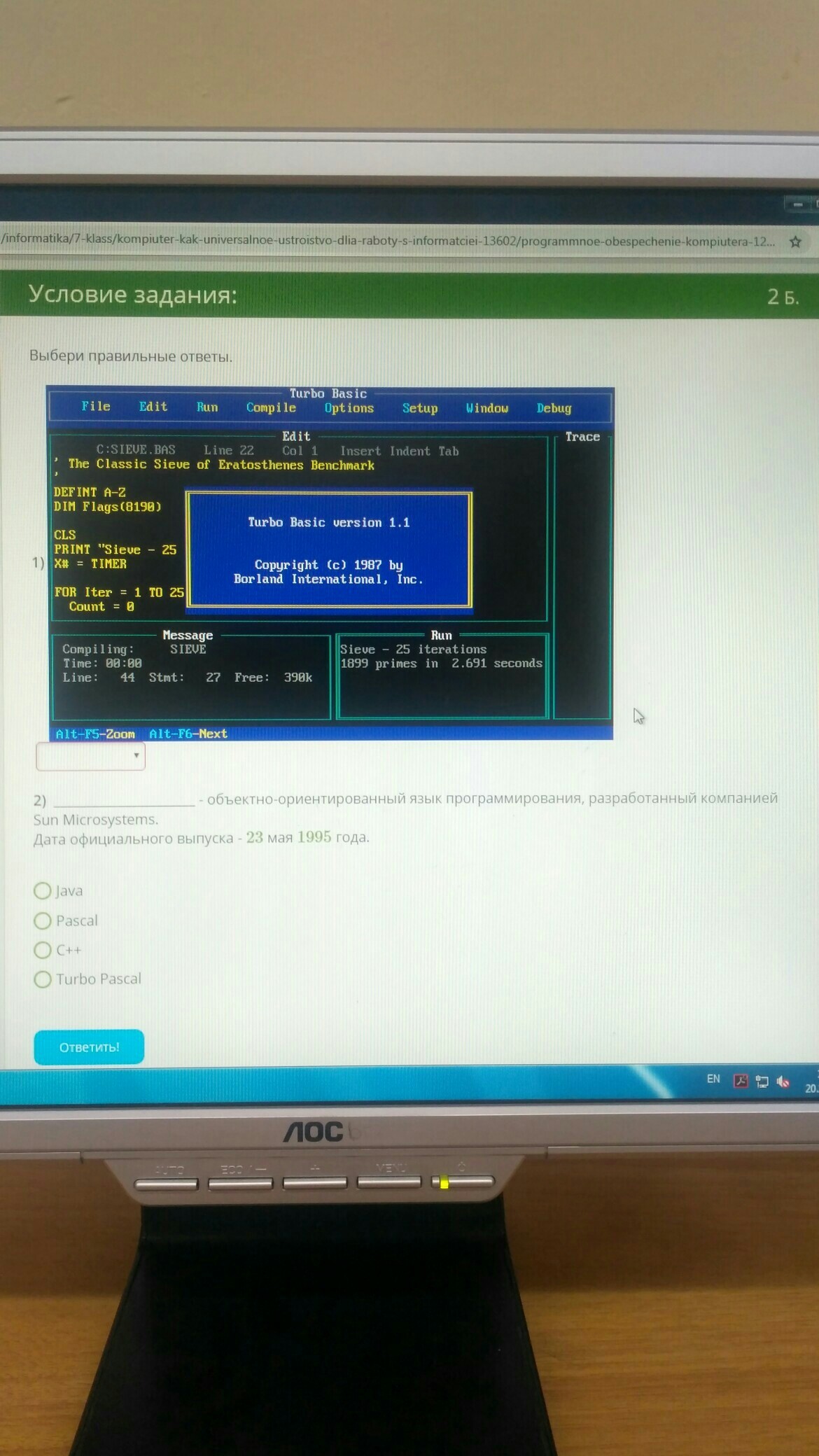Choose the Turbo Pascal radio button
The image size is (819, 1456).
pyautogui.click(x=43, y=979)
